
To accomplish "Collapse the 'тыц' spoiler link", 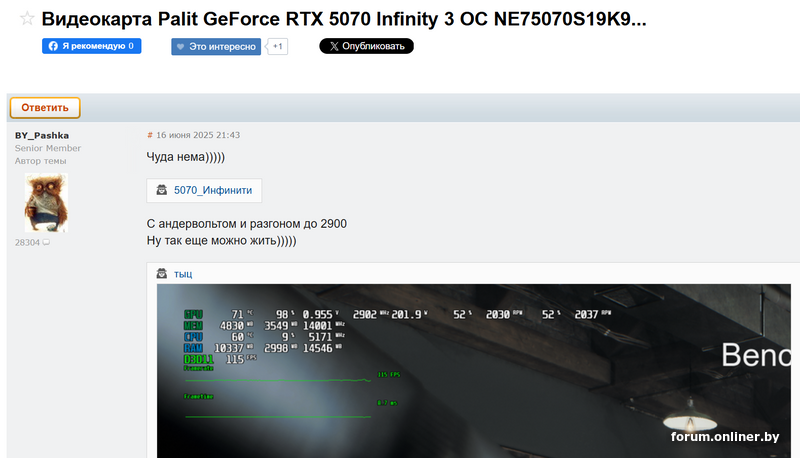I will pos(183,274).
